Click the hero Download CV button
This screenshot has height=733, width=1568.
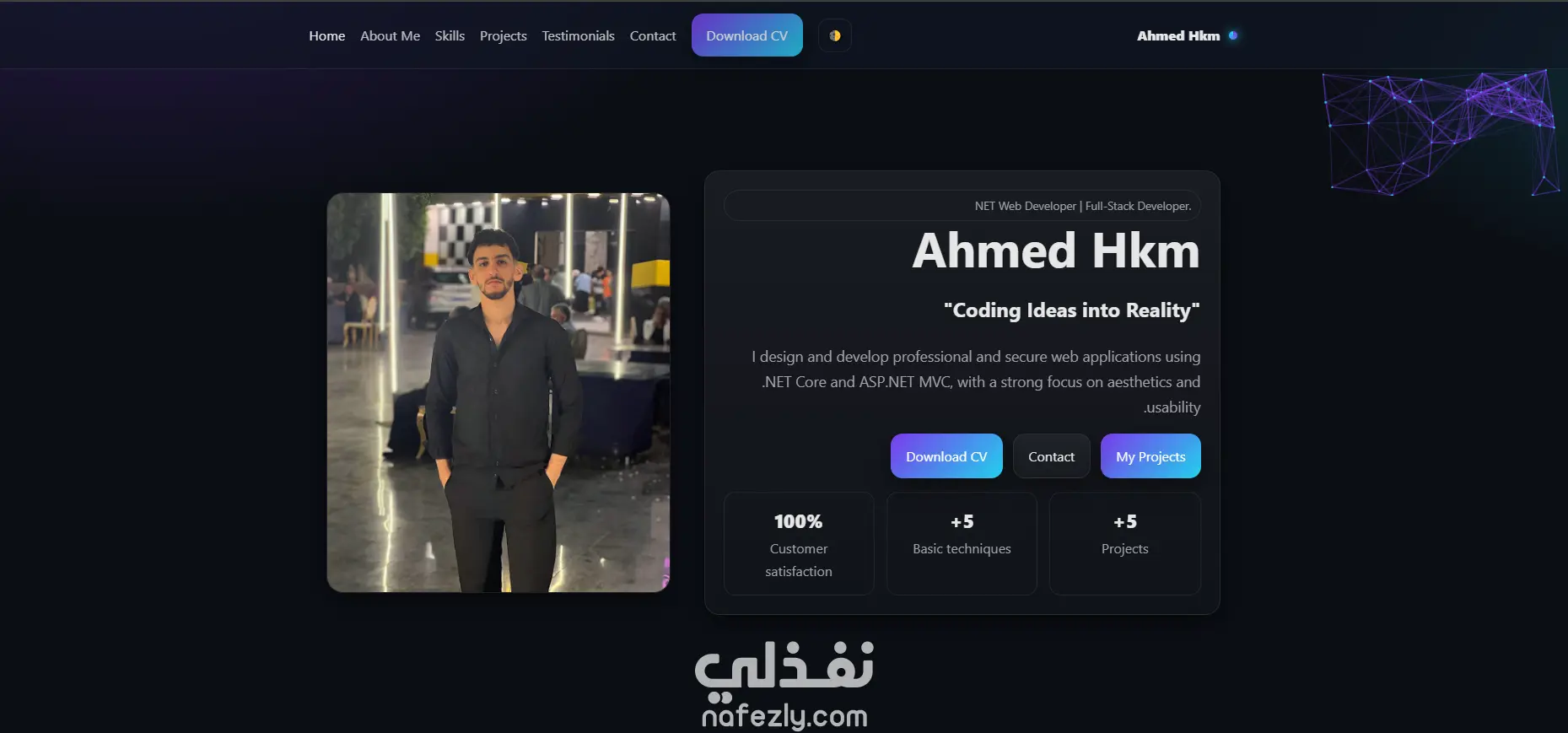click(x=946, y=456)
